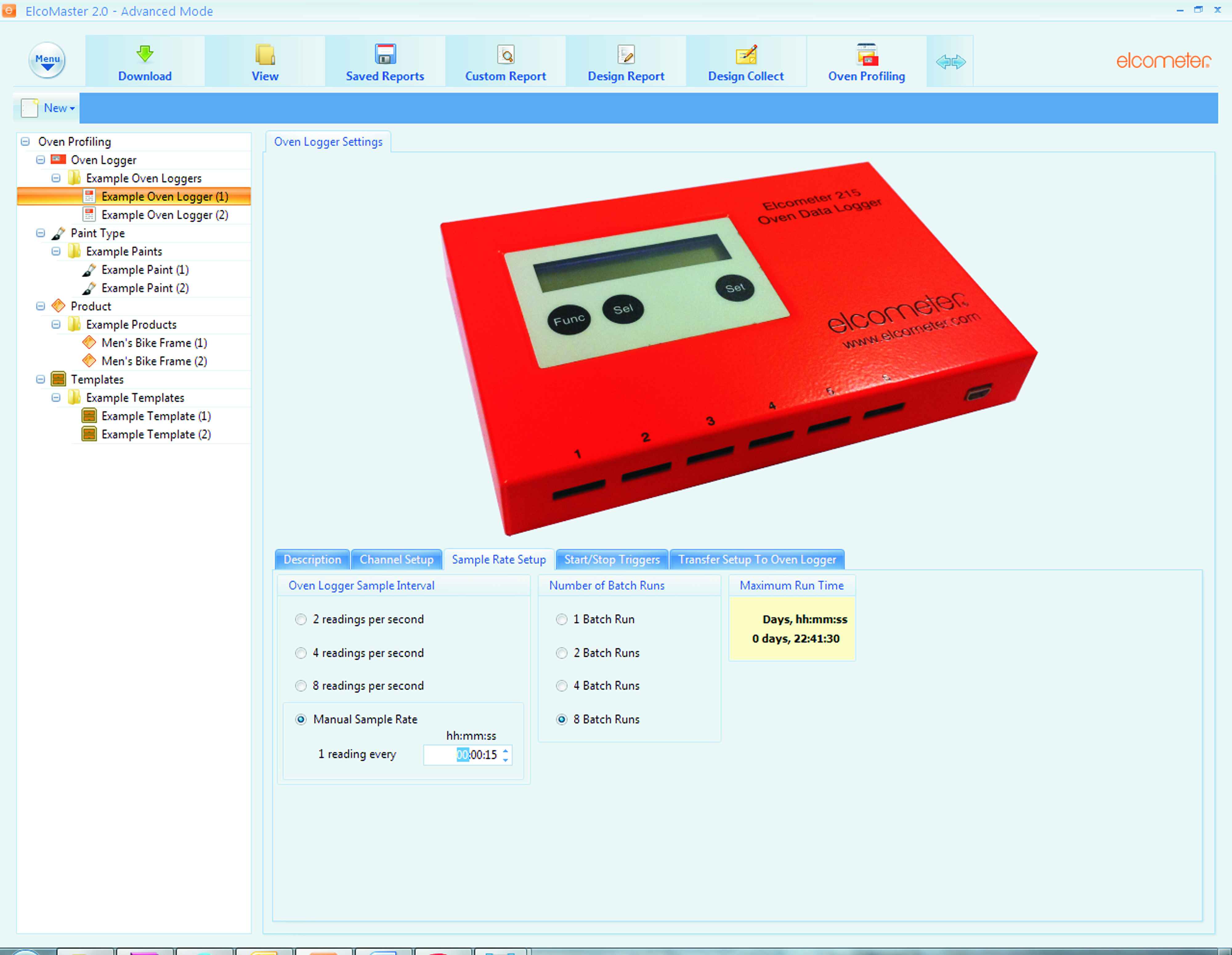Click Example Paint (1) brush icon
Viewport: 1232px width, 955px height.
click(89, 270)
